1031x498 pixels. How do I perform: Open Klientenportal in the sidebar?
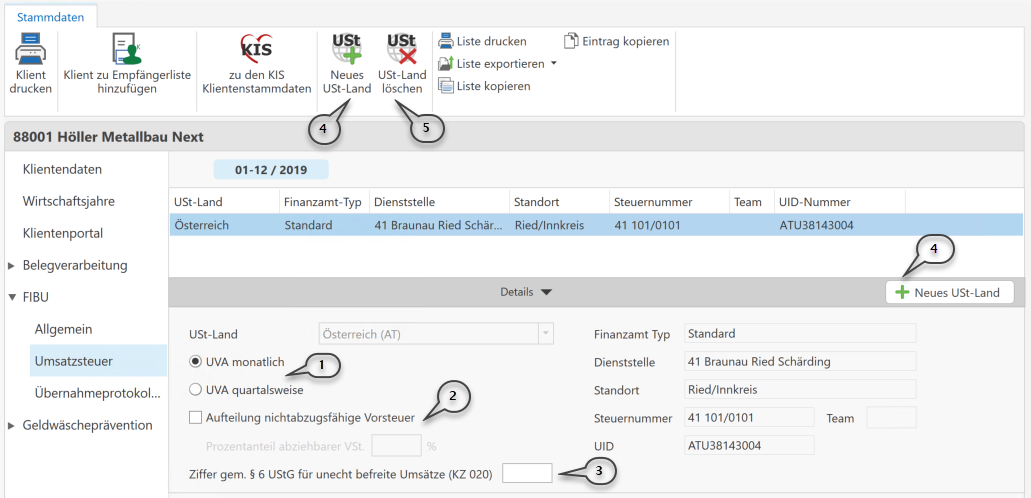(x=62, y=233)
